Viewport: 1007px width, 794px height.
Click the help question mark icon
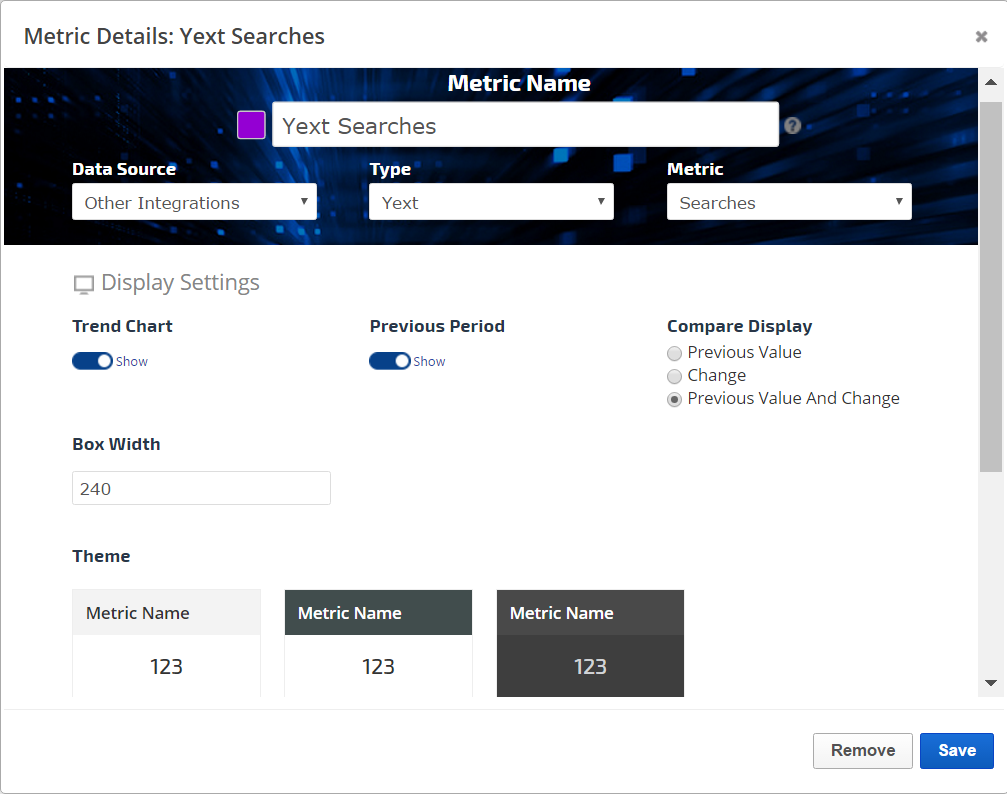pyautogui.click(x=792, y=126)
